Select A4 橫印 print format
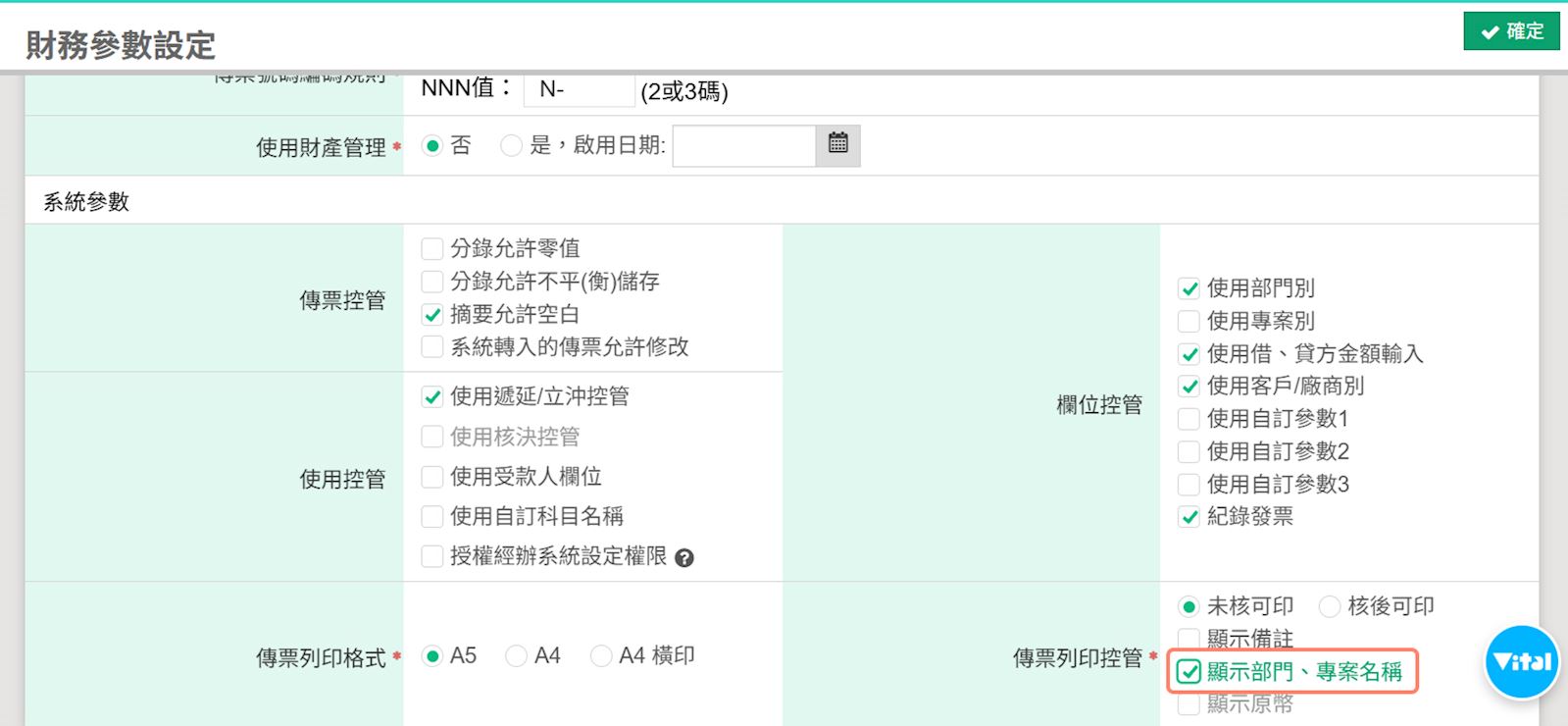This screenshot has height=726, width=1568. tap(601, 656)
